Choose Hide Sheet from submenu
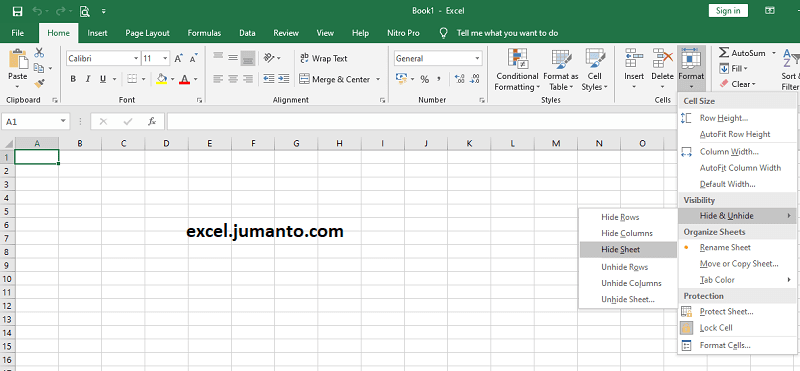 (x=628, y=250)
